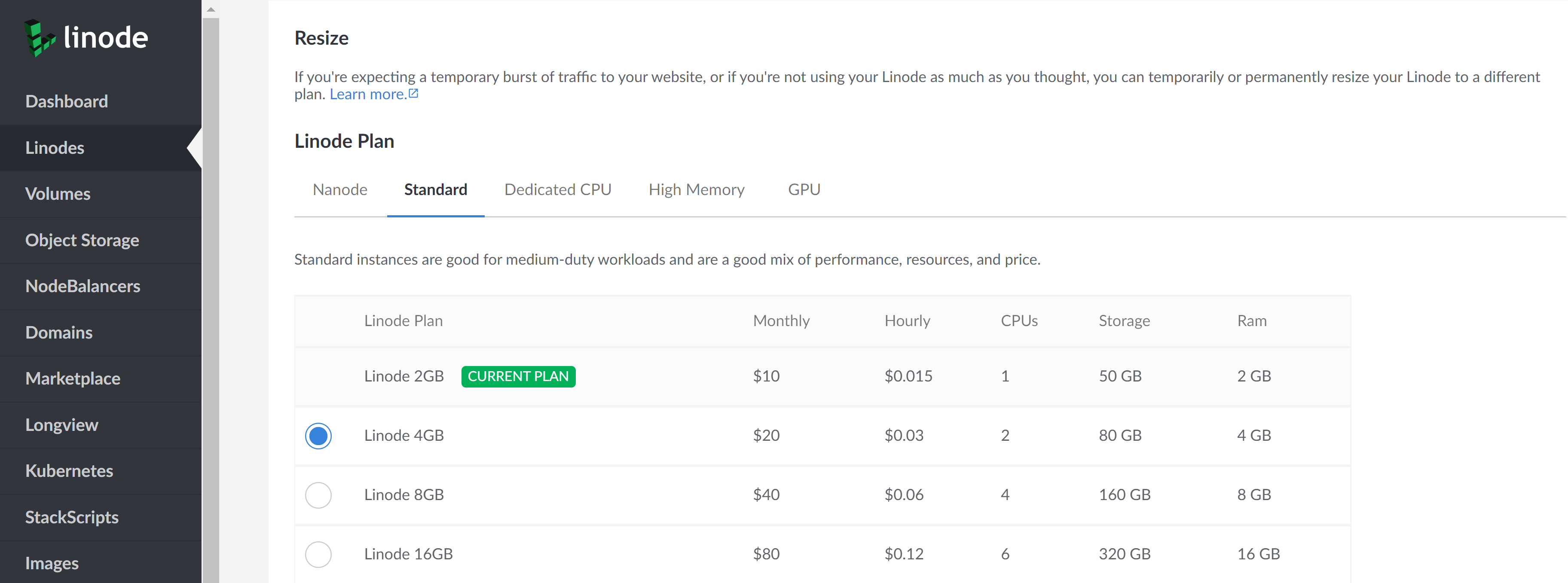Click the $20 monthly price
This screenshot has height=583, width=1568.
pyautogui.click(x=766, y=436)
